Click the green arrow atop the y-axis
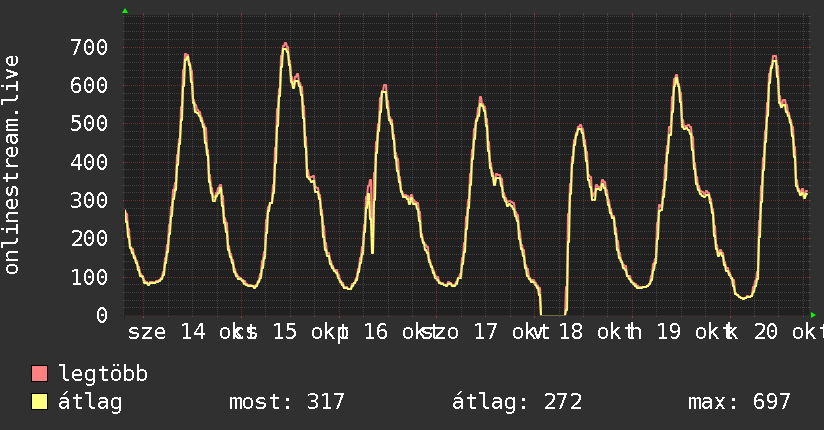Viewport: 824px width, 430px height. click(x=125, y=11)
